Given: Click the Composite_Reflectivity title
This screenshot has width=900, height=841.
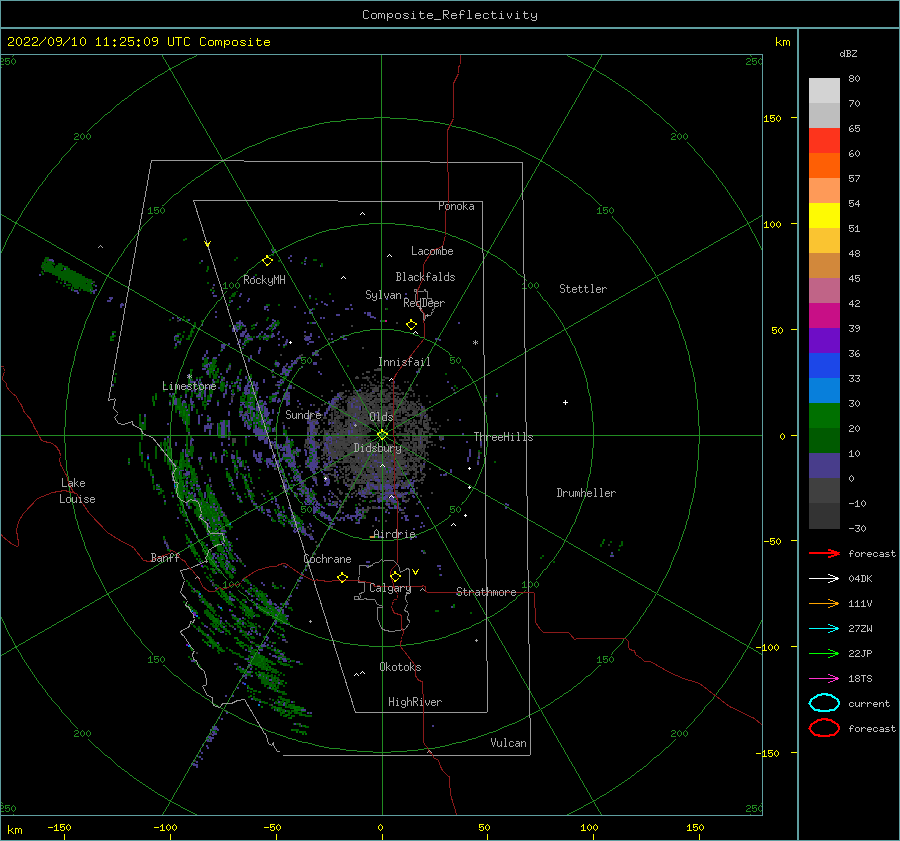Looking at the screenshot, I should point(449,15).
